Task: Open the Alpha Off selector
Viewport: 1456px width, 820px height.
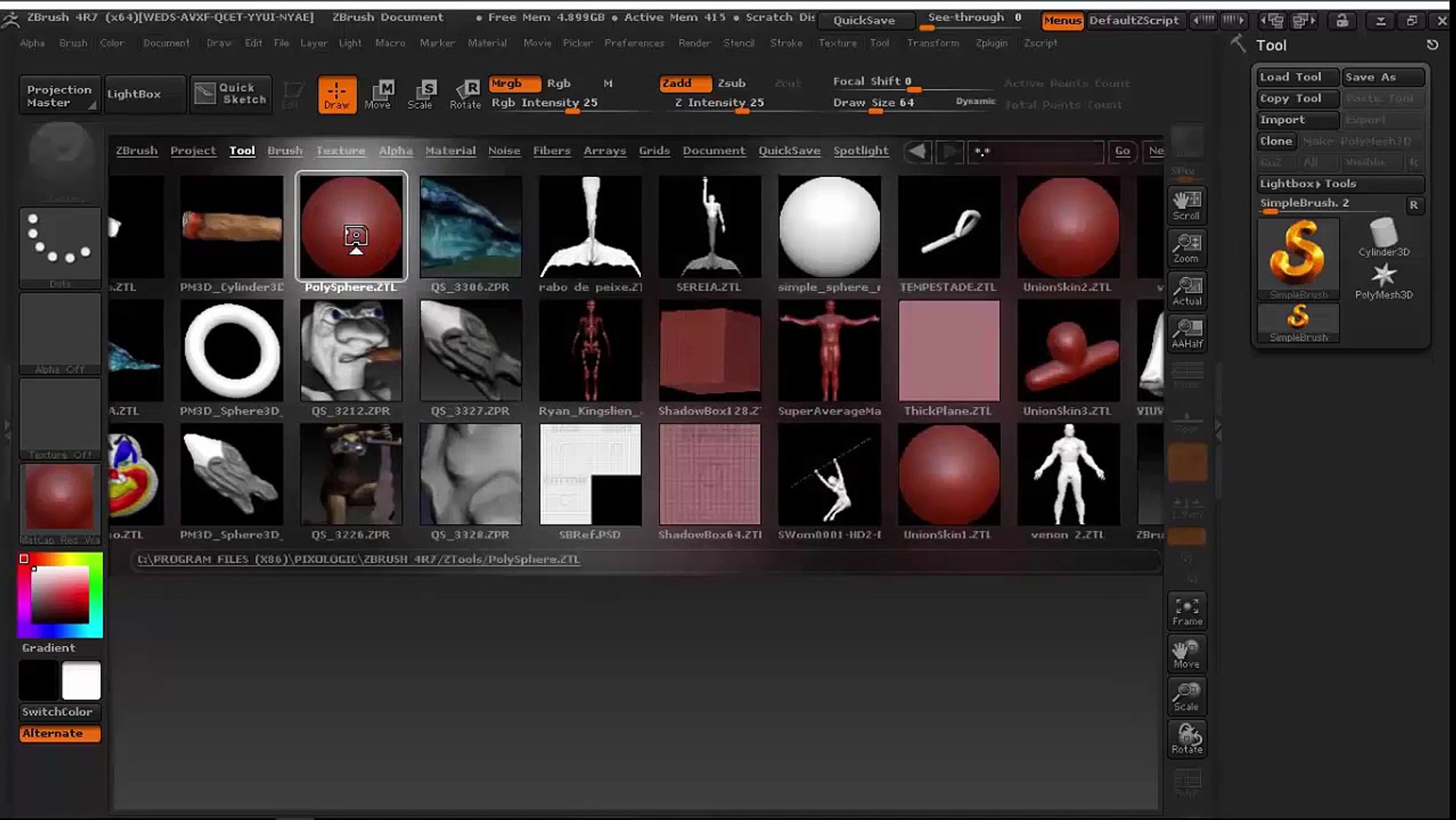Action: tap(60, 333)
